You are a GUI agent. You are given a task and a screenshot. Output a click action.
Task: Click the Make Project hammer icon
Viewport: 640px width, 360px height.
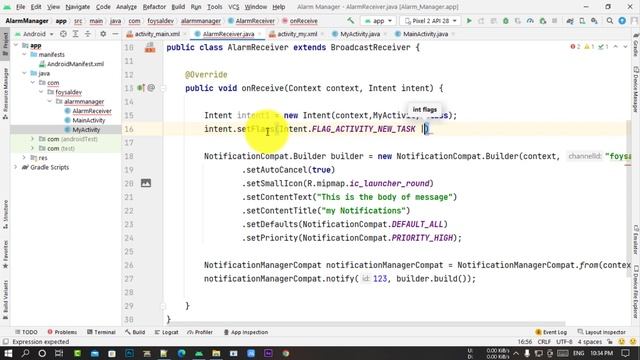click(351, 20)
